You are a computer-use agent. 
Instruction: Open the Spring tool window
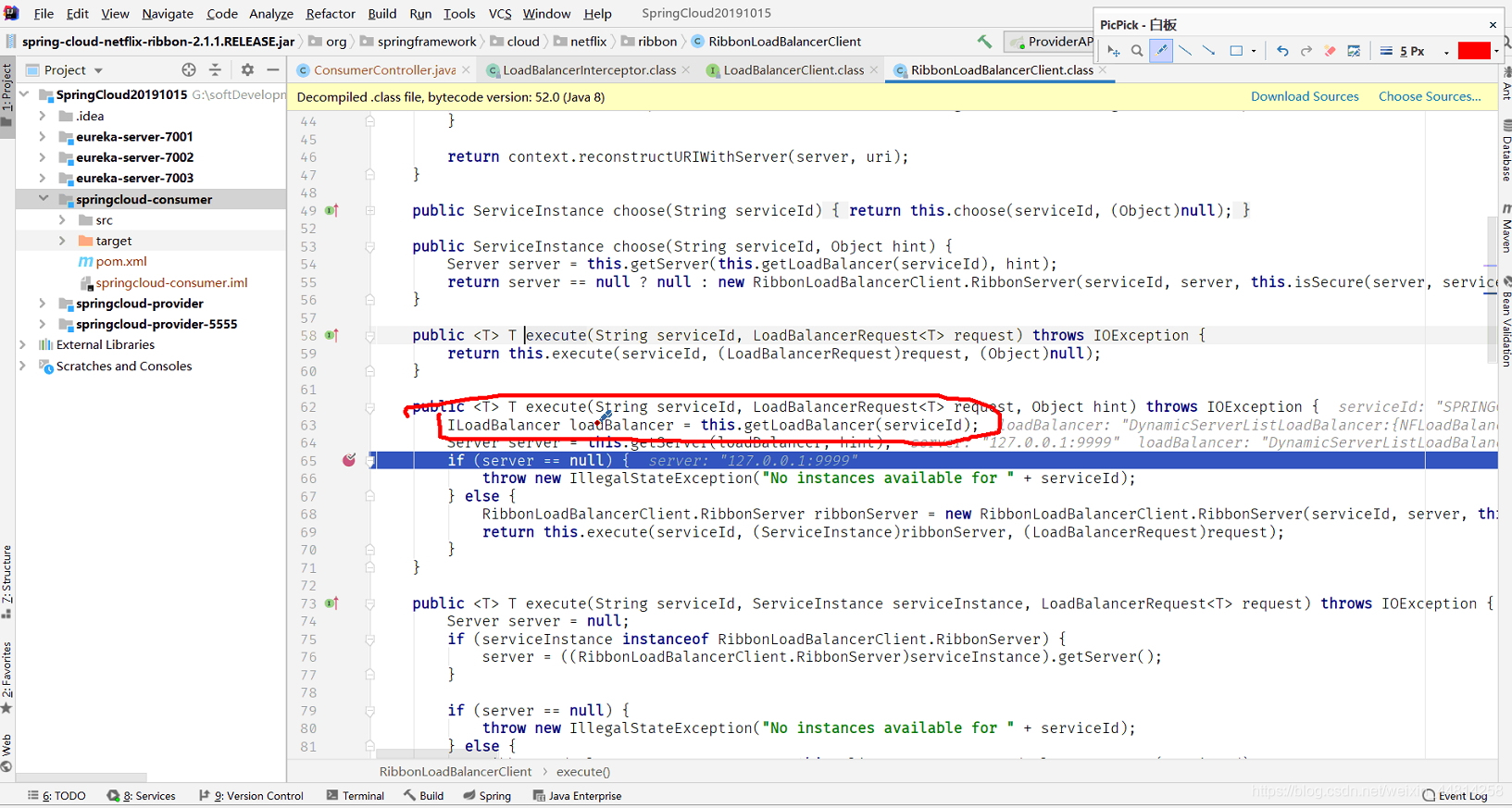487,796
